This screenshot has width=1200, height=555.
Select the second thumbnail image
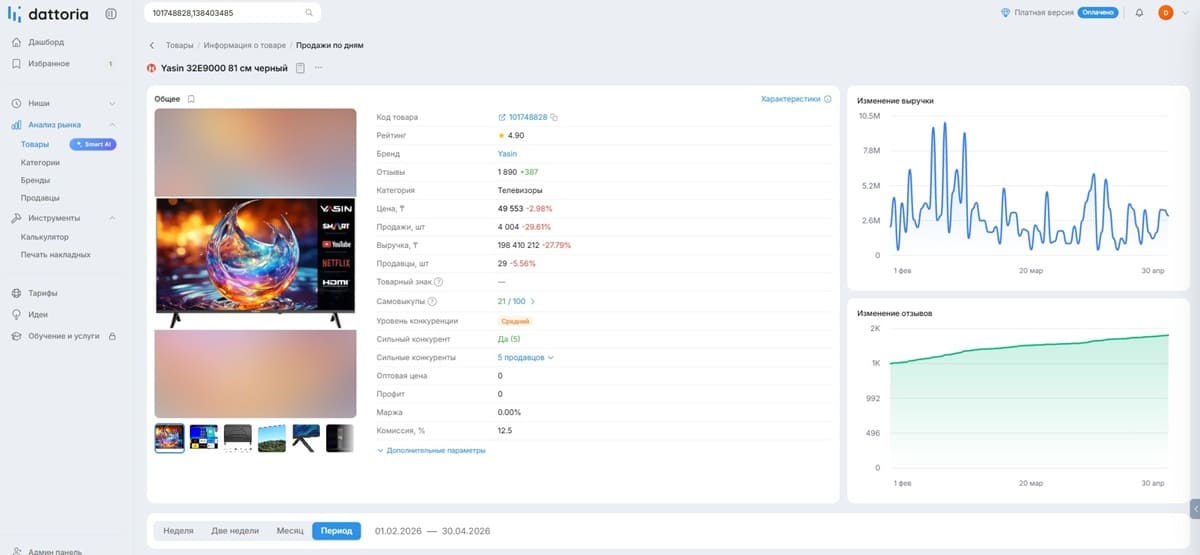point(204,438)
